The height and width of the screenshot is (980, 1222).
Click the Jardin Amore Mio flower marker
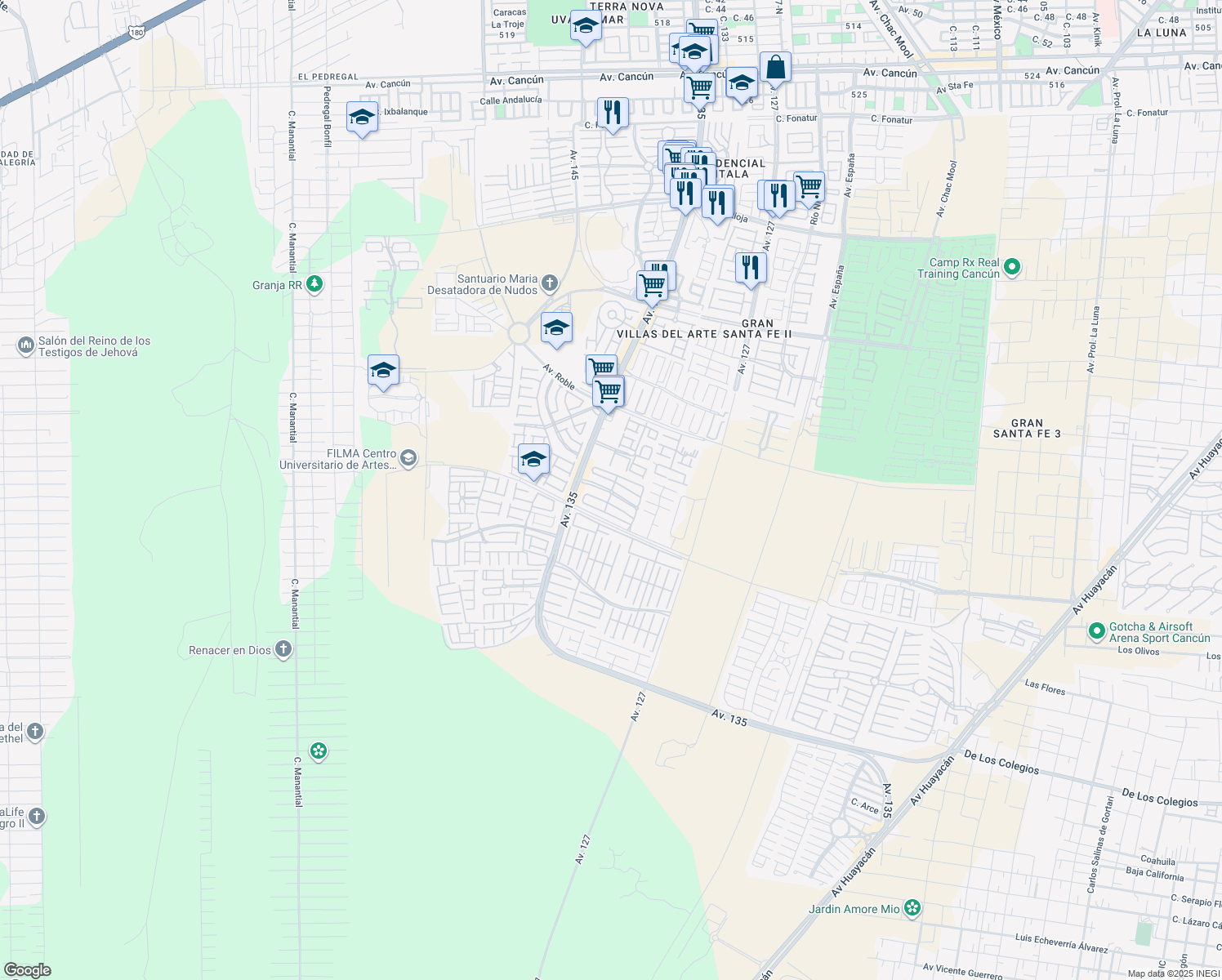(912, 907)
